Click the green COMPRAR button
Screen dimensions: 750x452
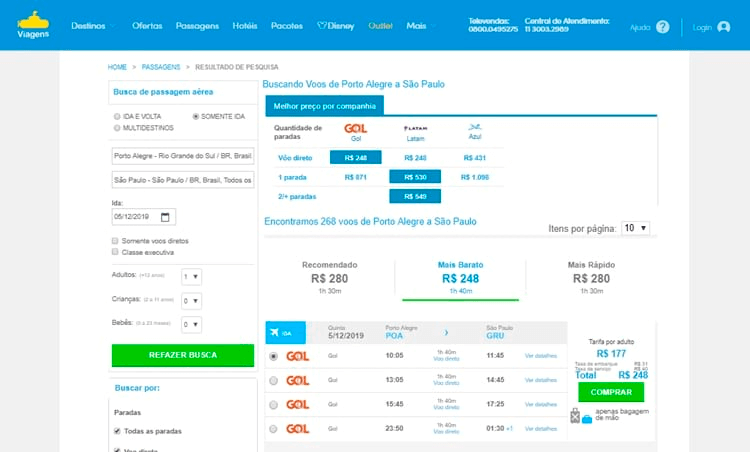611,392
